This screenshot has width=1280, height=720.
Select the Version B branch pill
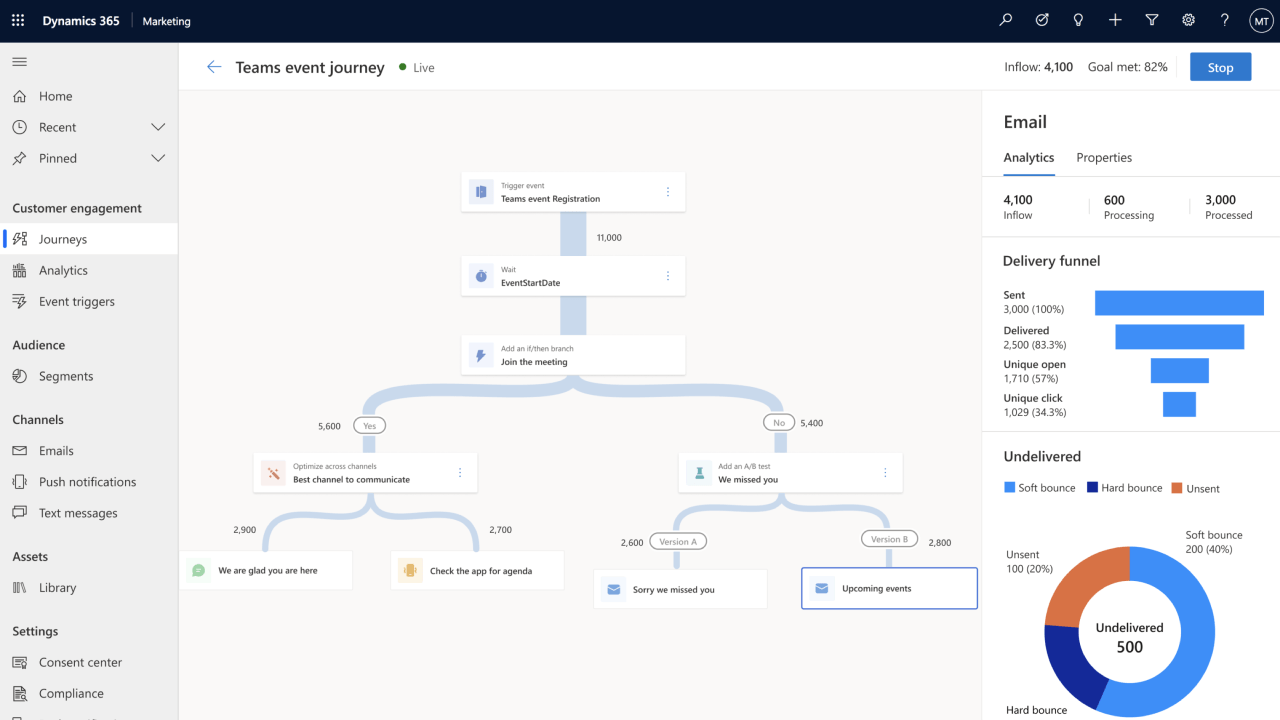point(889,538)
